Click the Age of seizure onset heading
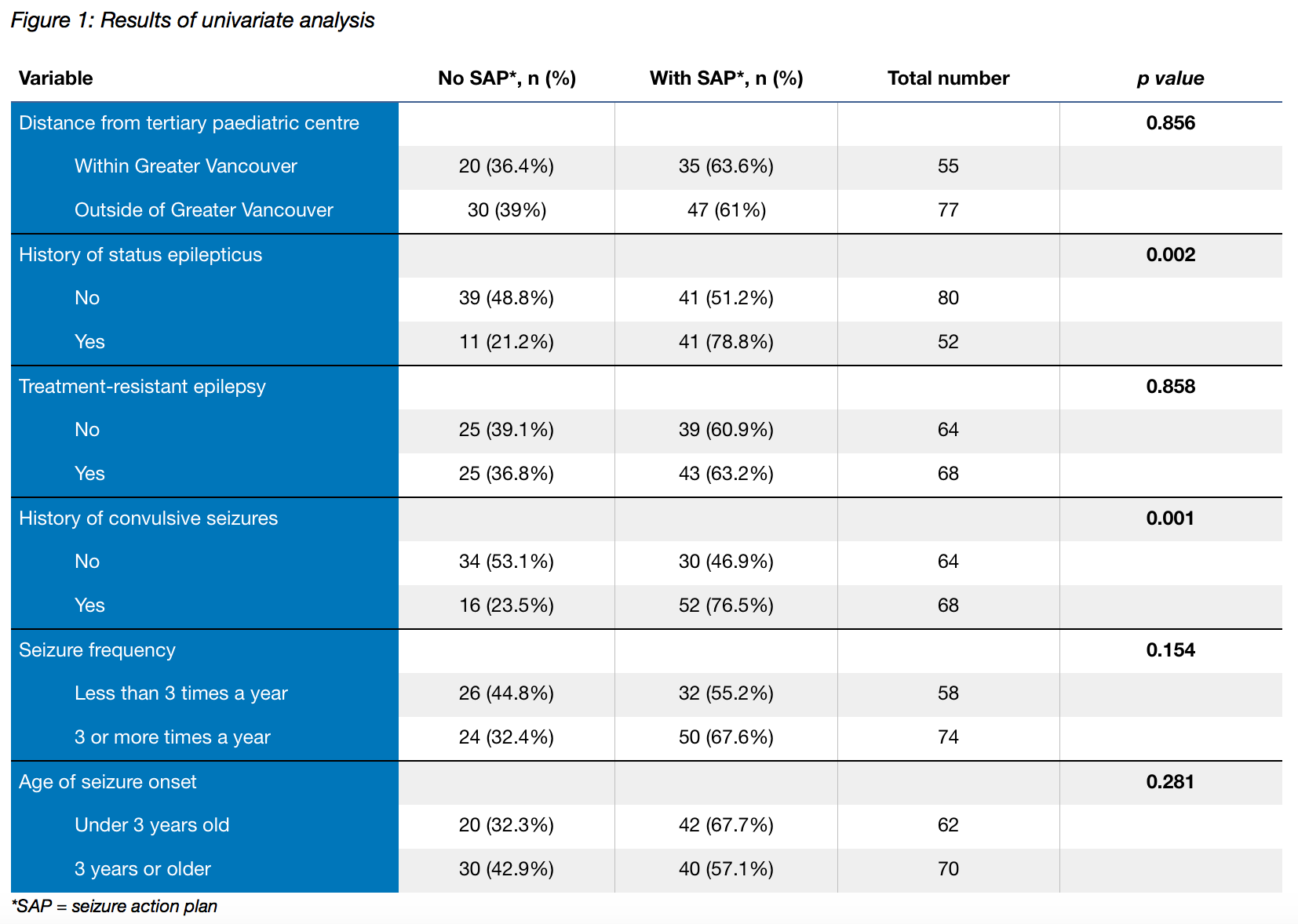 108,782
